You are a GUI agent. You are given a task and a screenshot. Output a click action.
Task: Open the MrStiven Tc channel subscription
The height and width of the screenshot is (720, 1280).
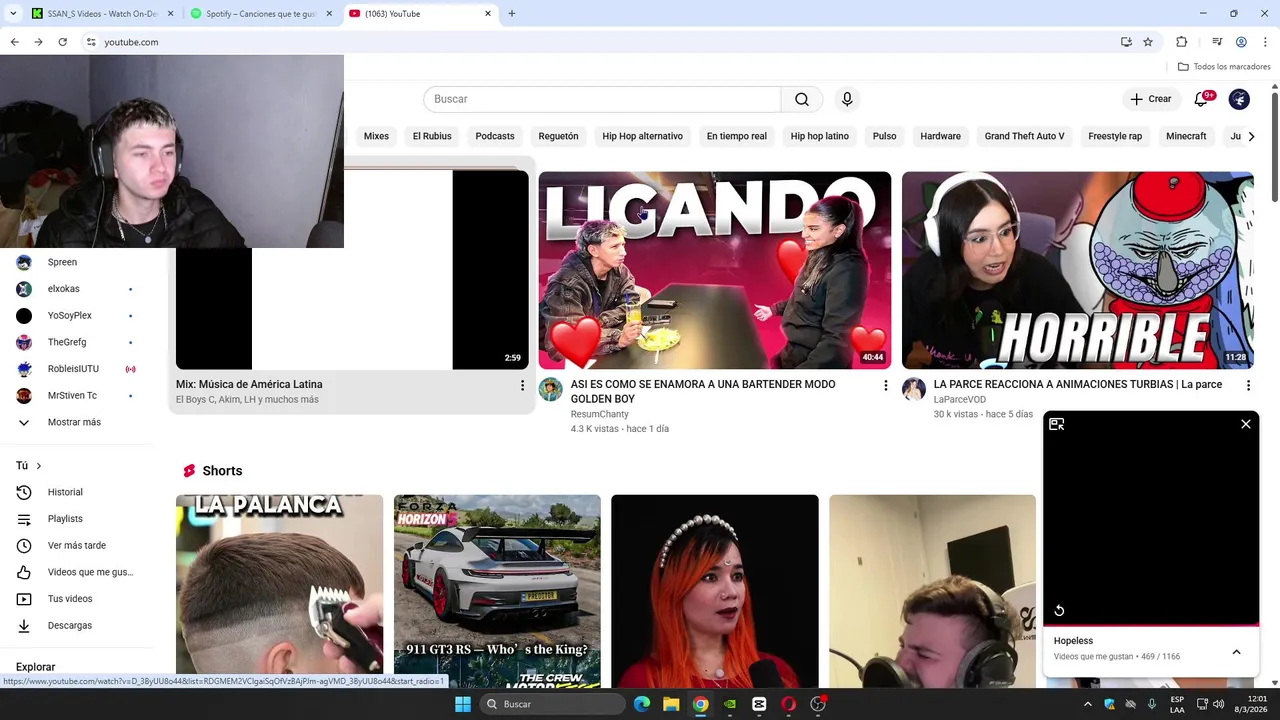tap(74, 395)
